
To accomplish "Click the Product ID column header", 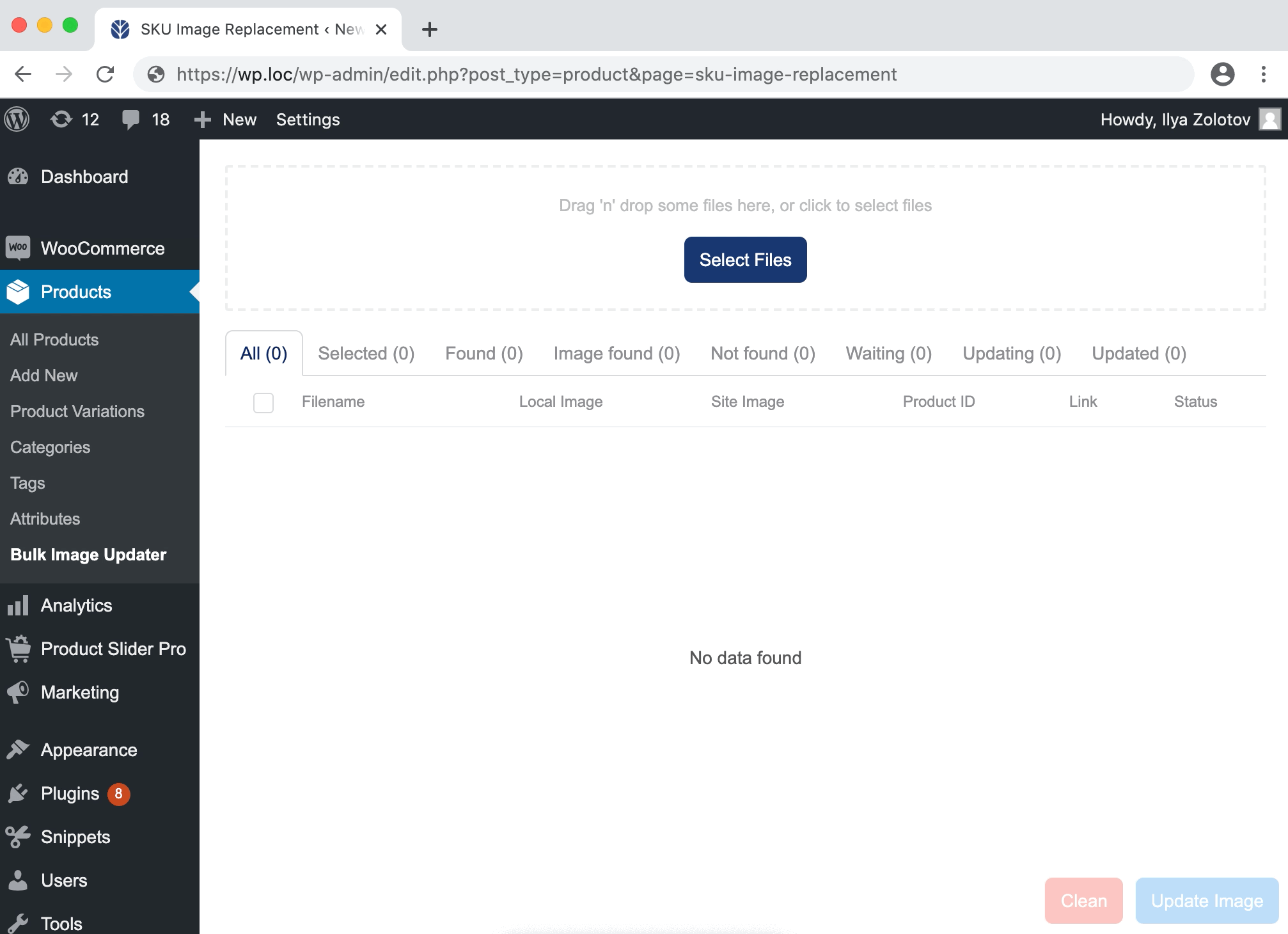I will [939, 402].
